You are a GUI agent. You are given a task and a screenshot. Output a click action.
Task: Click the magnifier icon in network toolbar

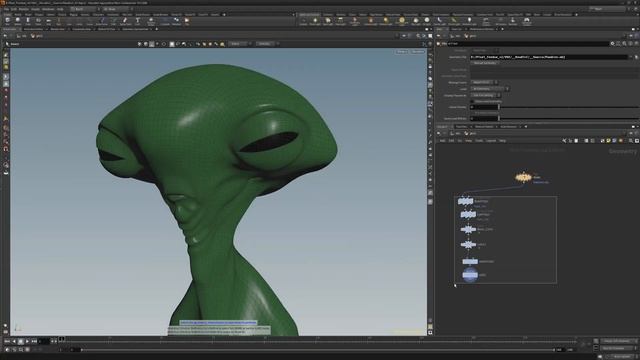pos(631,141)
